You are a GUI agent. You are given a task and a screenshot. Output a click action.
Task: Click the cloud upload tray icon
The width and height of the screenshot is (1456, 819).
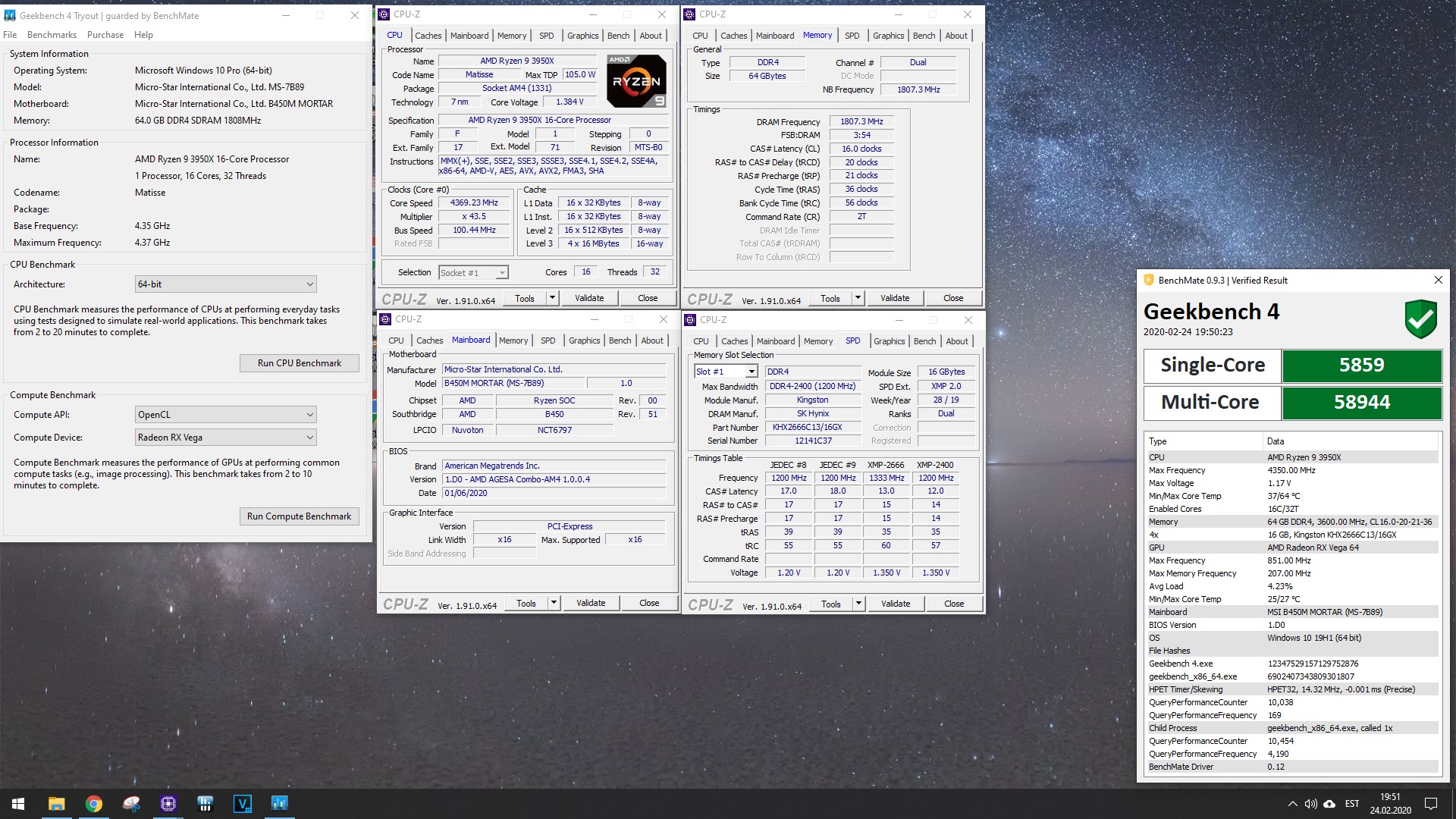[1329, 804]
